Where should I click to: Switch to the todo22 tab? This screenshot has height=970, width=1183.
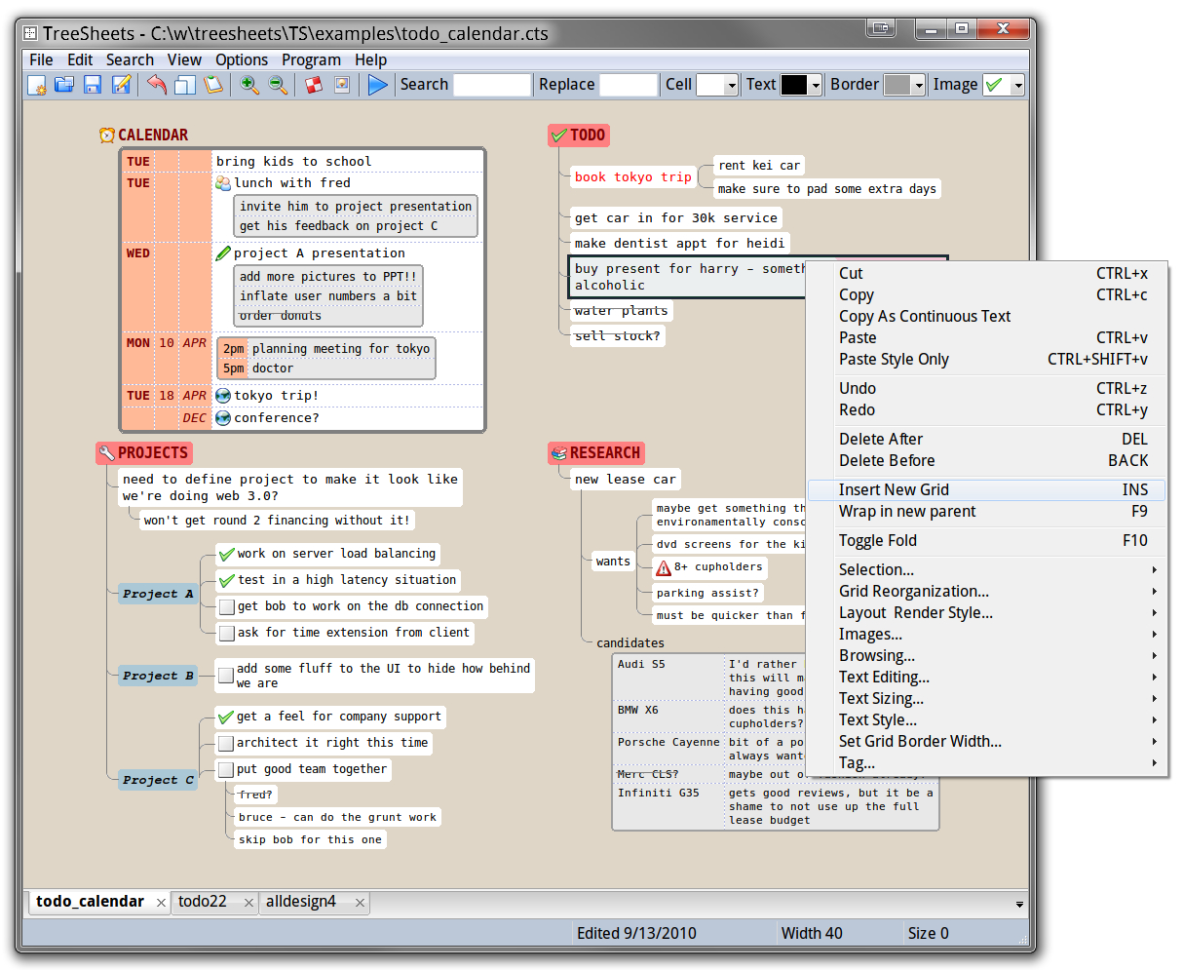[204, 901]
